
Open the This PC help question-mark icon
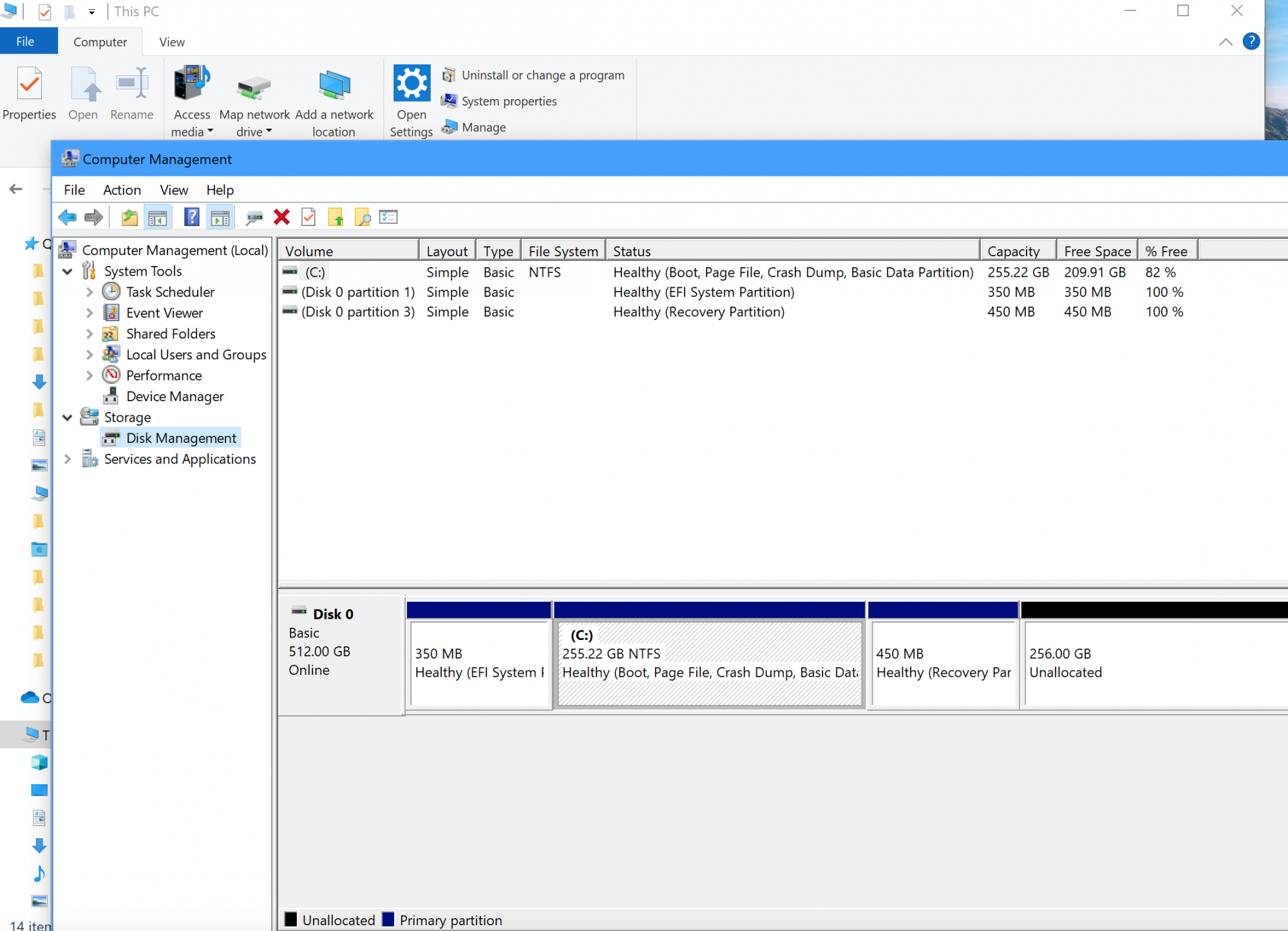coord(1251,42)
